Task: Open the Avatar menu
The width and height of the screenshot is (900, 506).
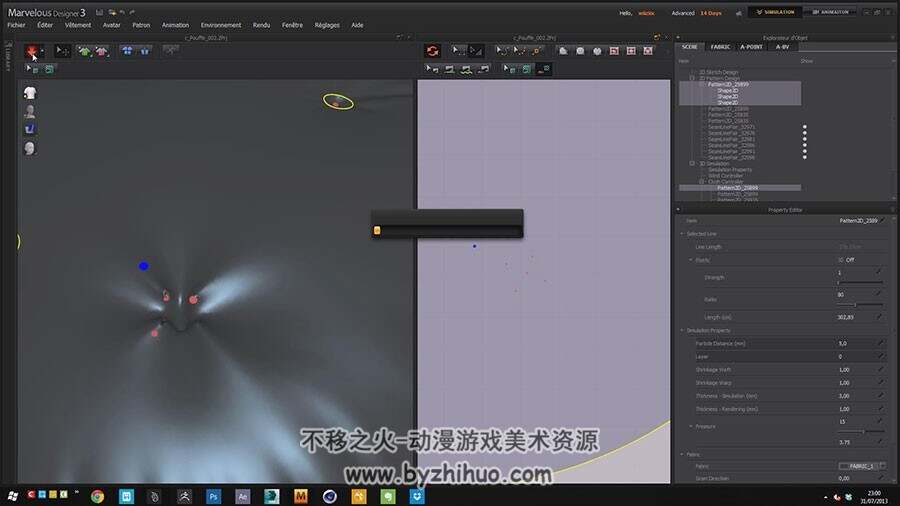Action: [x=111, y=25]
